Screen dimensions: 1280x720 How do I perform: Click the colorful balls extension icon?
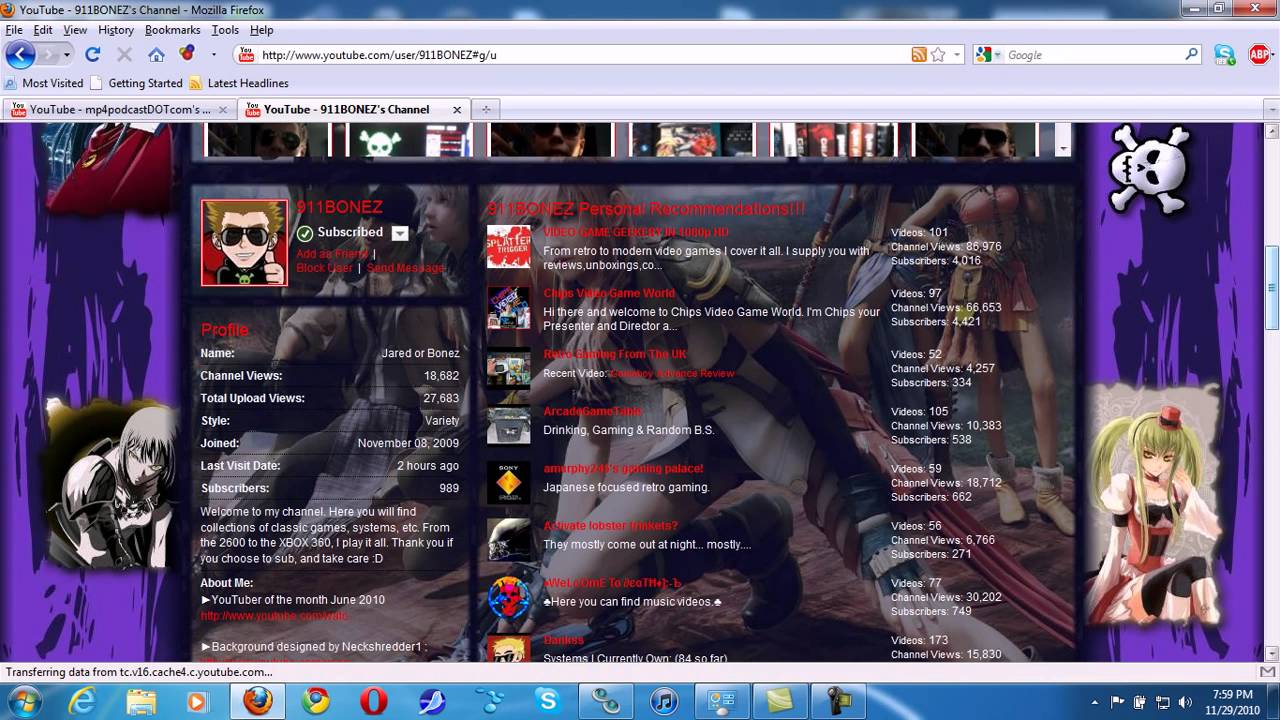[186, 54]
